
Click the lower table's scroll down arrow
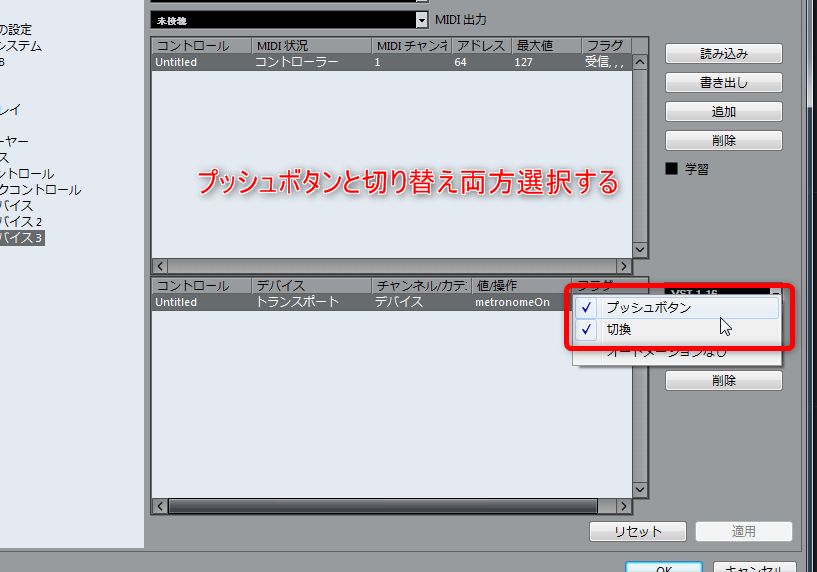pos(640,490)
